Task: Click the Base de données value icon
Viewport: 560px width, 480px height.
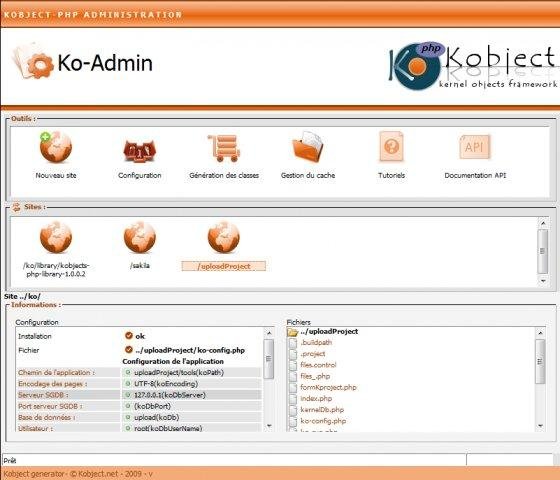Action: click(128, 417)
